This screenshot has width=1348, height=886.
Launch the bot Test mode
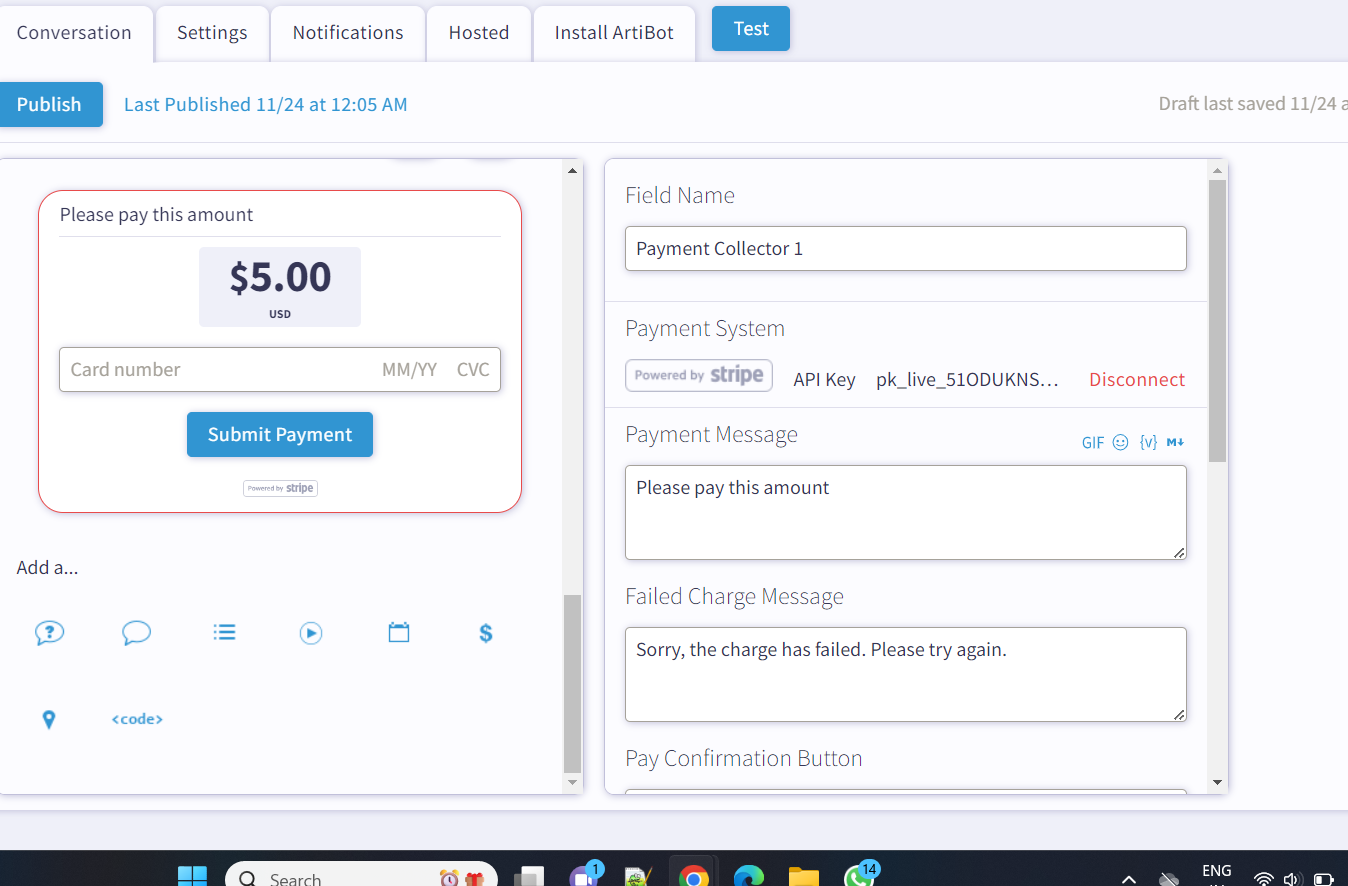click(750, 28)
